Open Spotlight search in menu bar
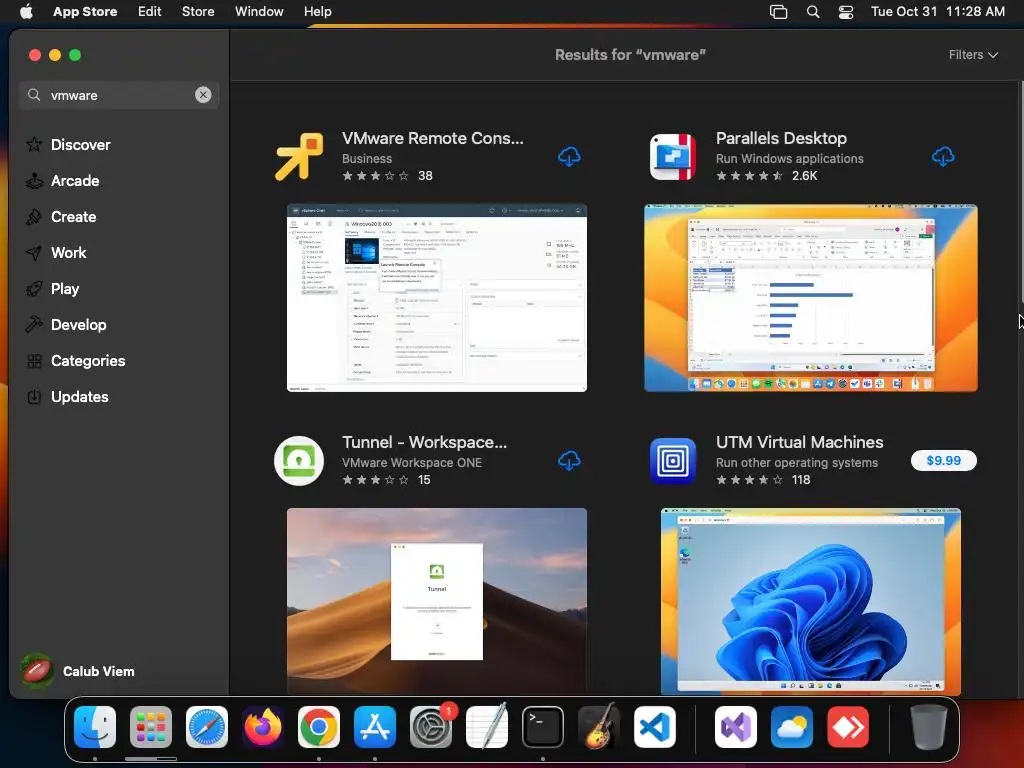This screenshot has width=1024, height=768. click(812, 11)
